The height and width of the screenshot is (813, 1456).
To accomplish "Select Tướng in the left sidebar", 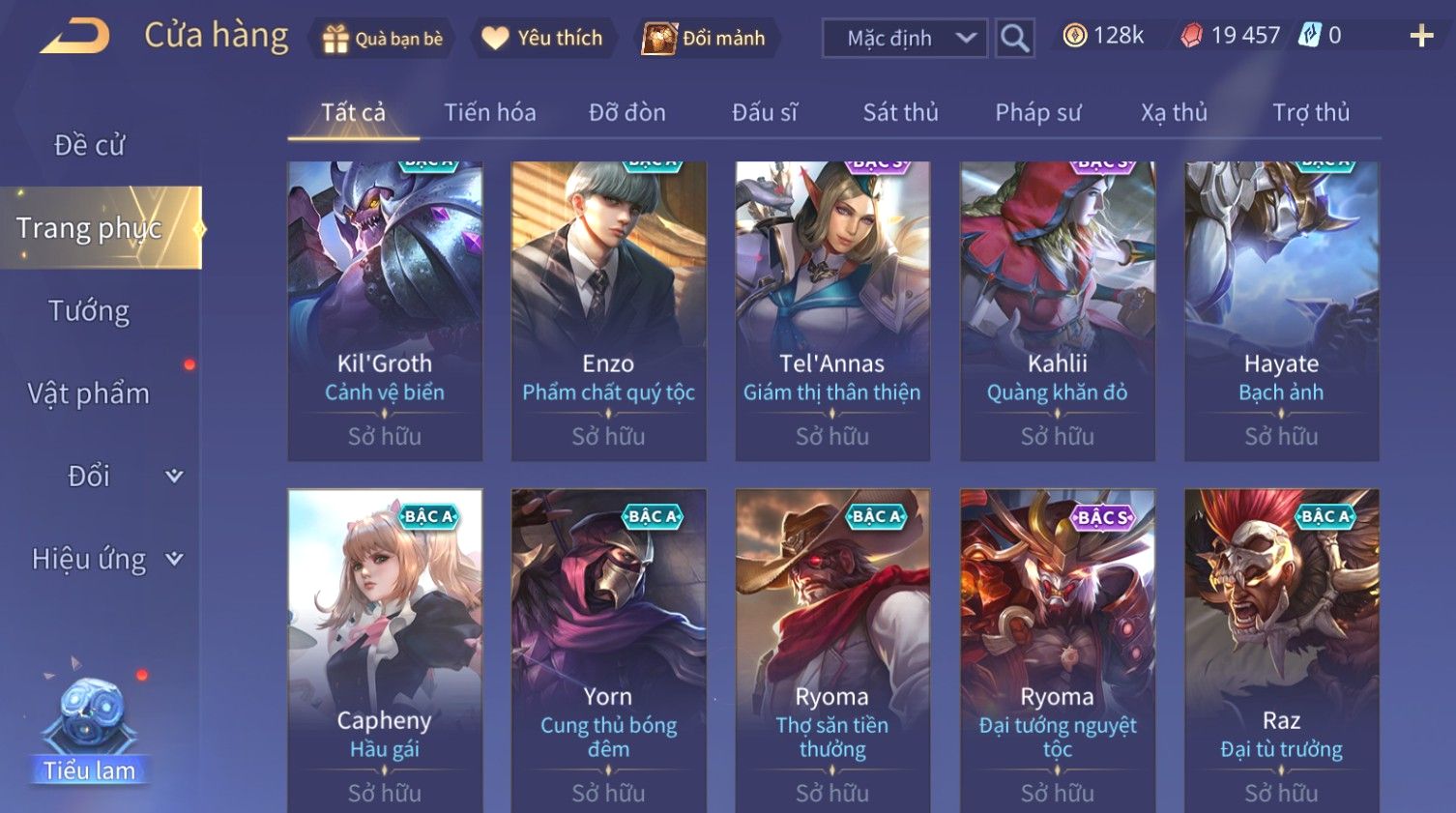I will click(89, 310).
